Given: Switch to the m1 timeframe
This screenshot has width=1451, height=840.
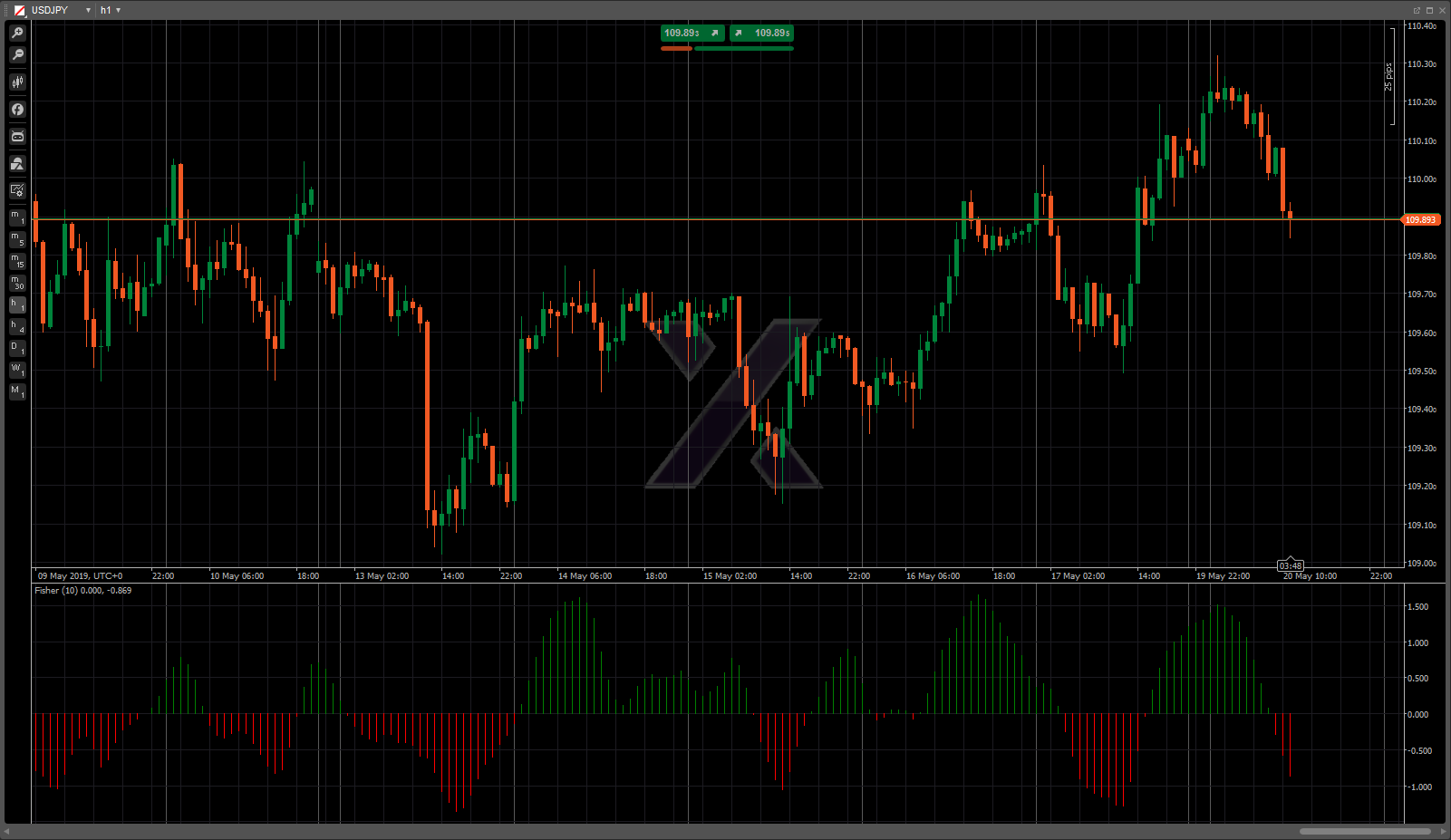Looking at the screenshot, I should (17, 217).
